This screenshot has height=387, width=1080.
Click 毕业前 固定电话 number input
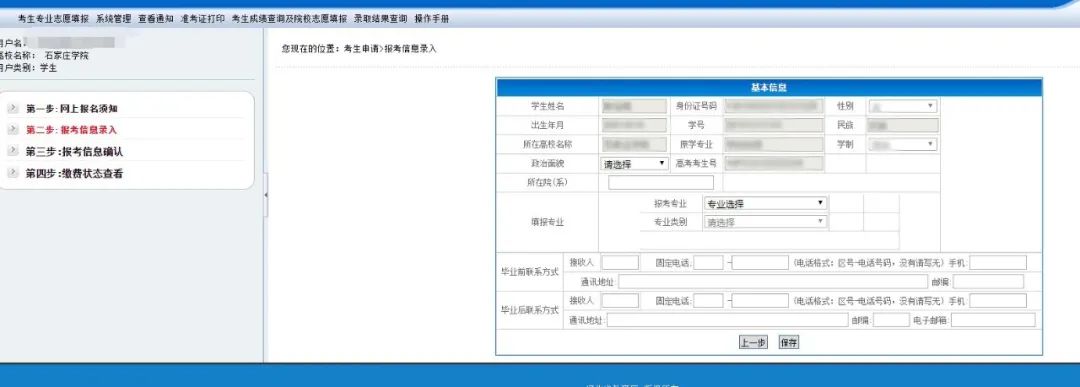pos(760,262)
